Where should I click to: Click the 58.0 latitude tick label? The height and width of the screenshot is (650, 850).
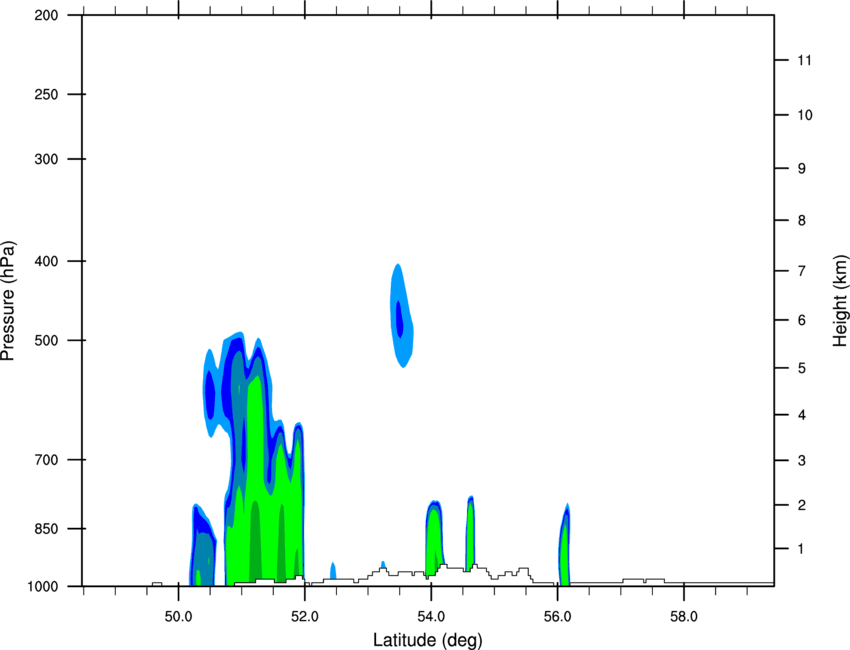[x=684, y=617]
